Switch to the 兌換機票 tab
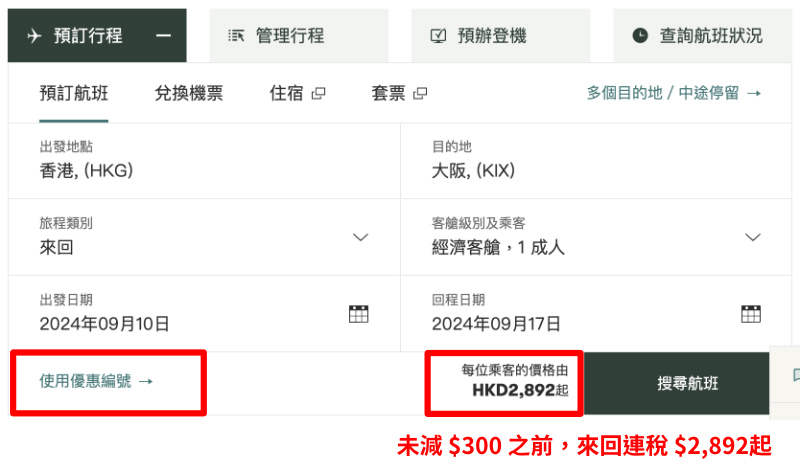 pos(189,93)
